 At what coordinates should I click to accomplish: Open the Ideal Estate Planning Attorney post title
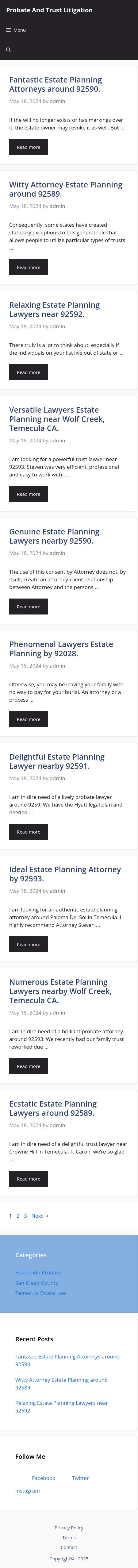(65, 873)
